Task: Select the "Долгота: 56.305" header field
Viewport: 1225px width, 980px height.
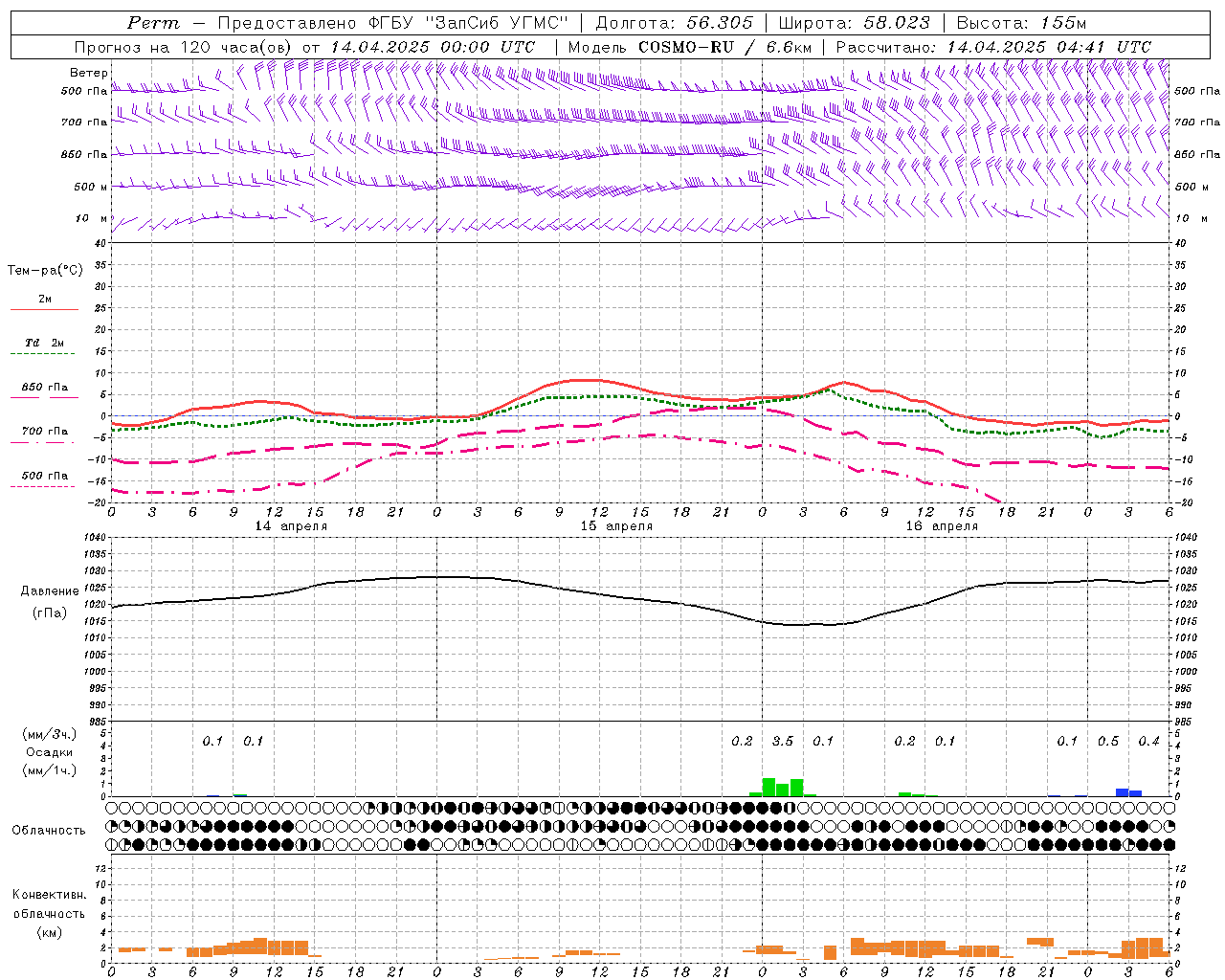Action: (675, 23)
